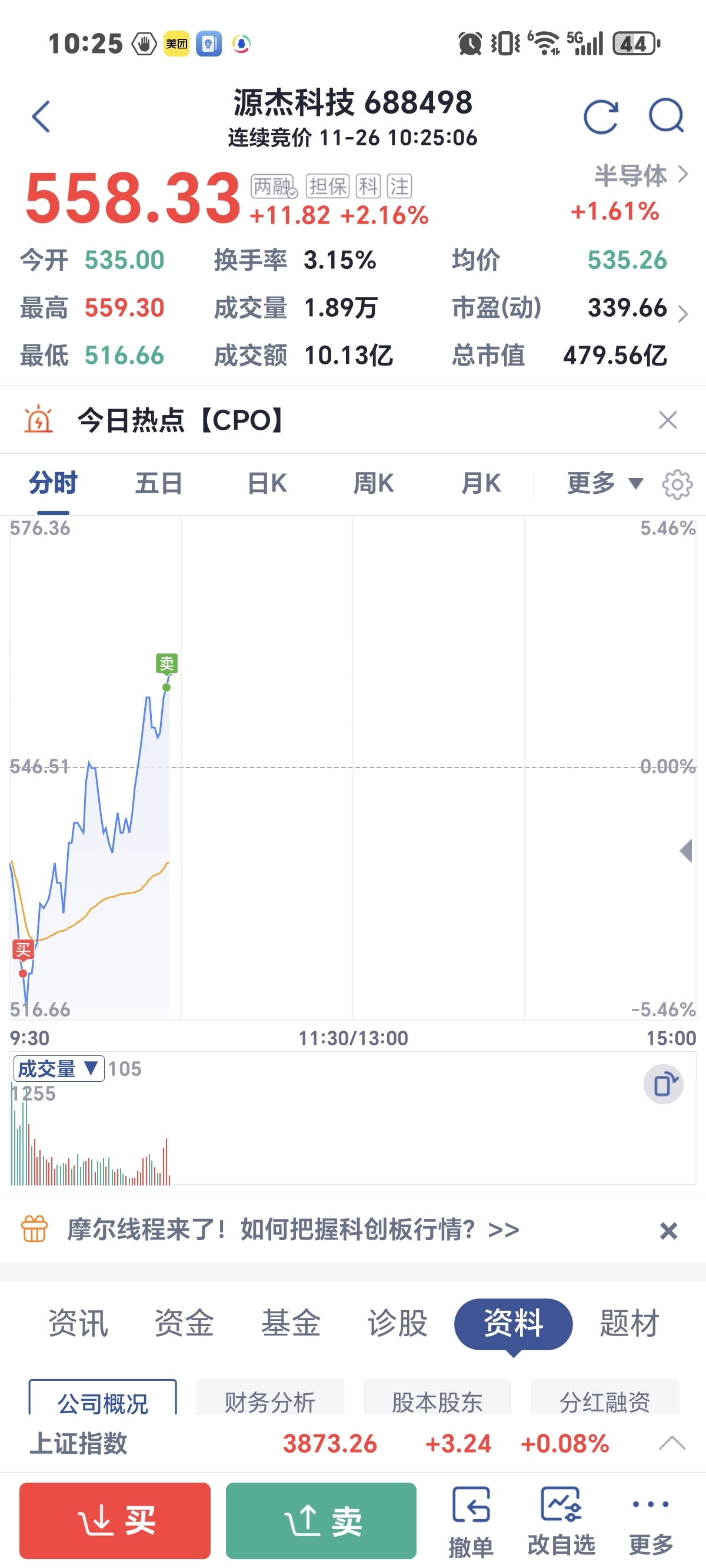
Task: Switch to the 日K chart tab
Action: coord(267,483)
